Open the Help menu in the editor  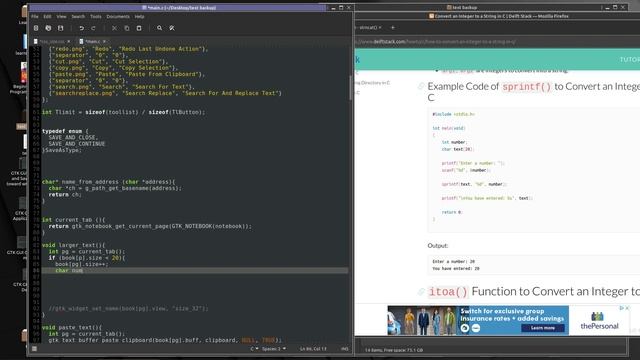pyautogui.click(x=140, y=17)
